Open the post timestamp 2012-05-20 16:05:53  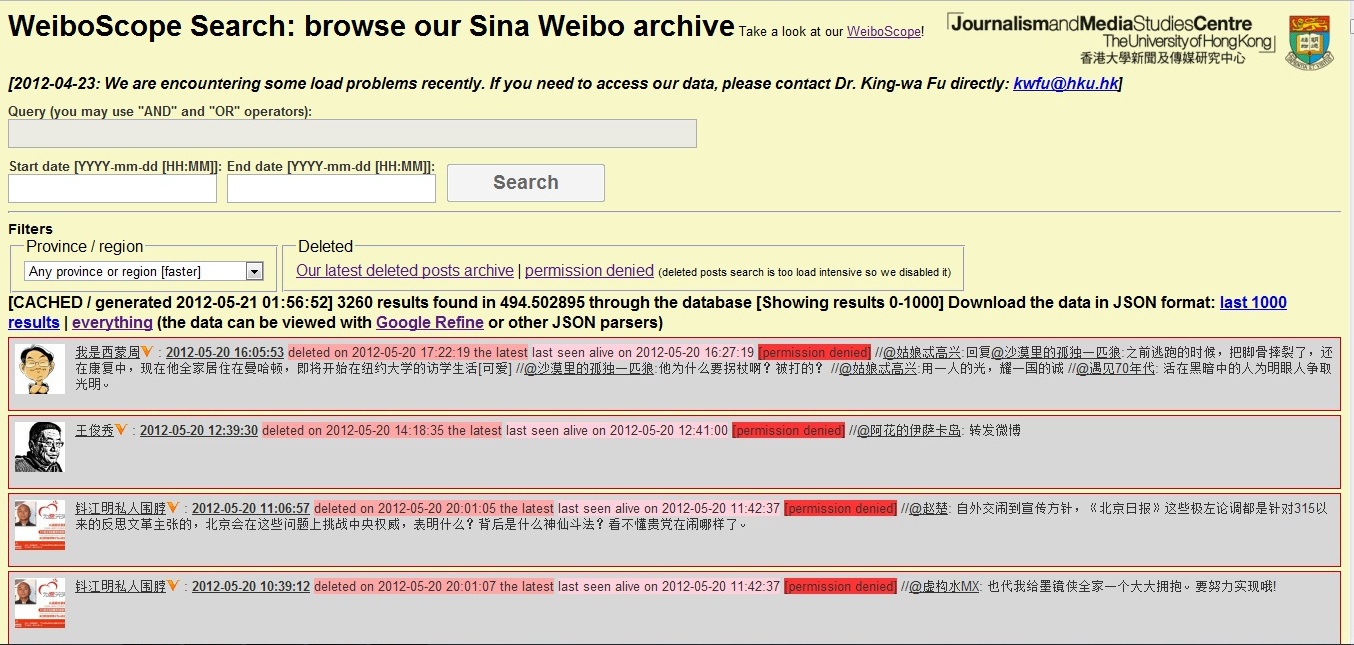click(x=225, y=352)
